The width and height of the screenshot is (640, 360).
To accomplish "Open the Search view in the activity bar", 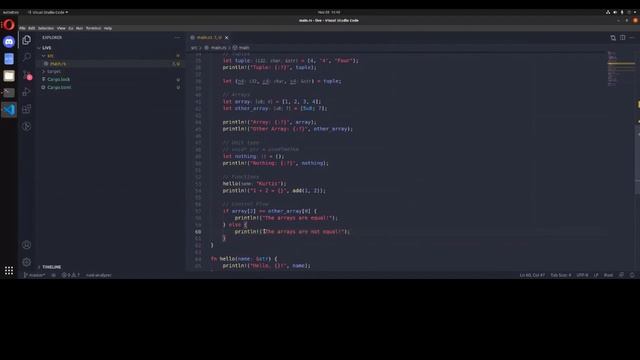I will click(x=27, y=57).
